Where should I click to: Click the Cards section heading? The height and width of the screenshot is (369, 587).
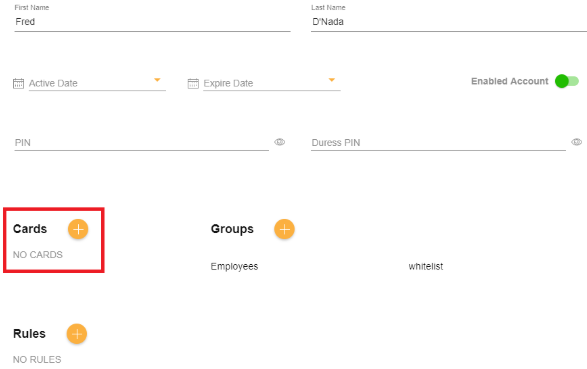(30, 229)
